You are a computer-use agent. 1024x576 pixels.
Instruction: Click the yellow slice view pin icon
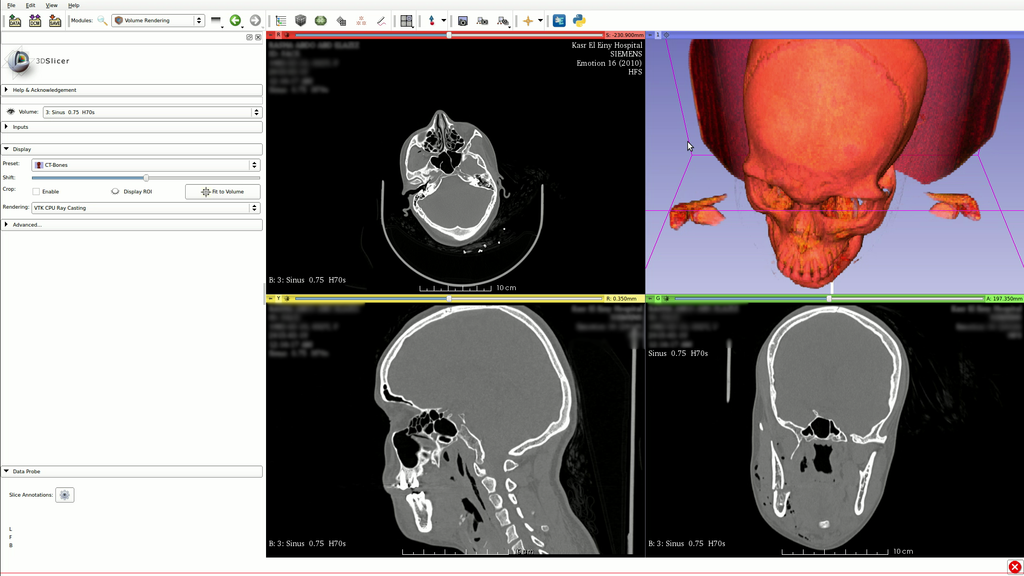[270, 298]
